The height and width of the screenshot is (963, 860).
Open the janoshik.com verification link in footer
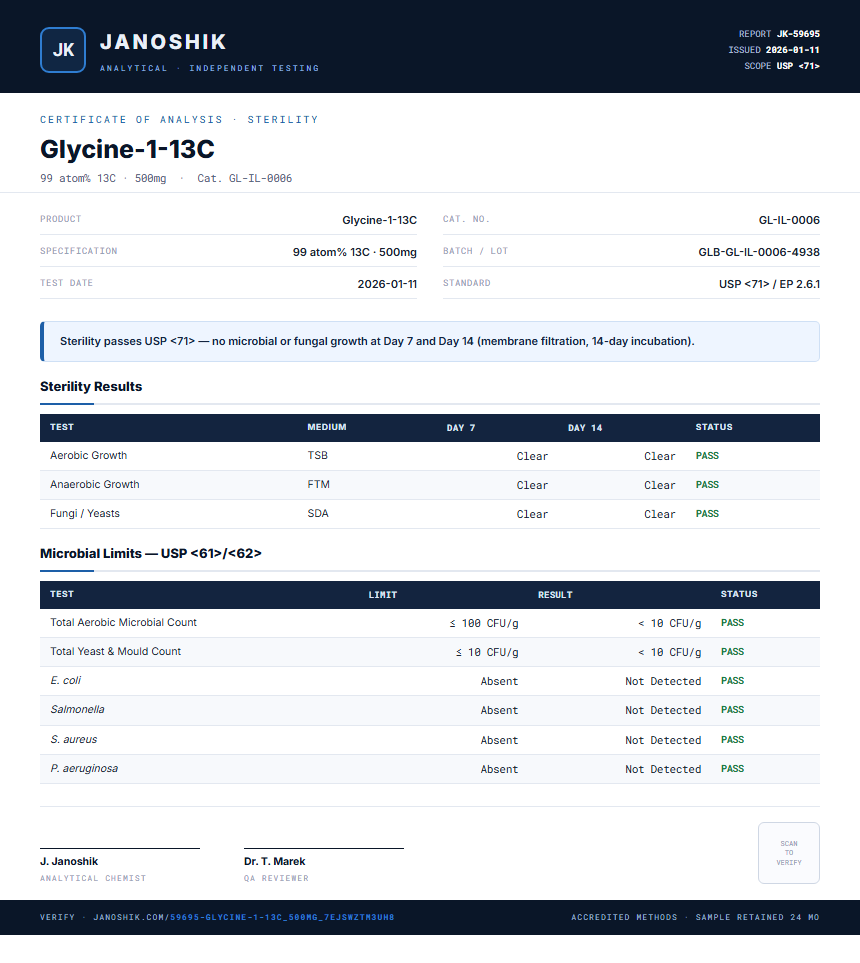pyautogui.click(x=244, y=917)
